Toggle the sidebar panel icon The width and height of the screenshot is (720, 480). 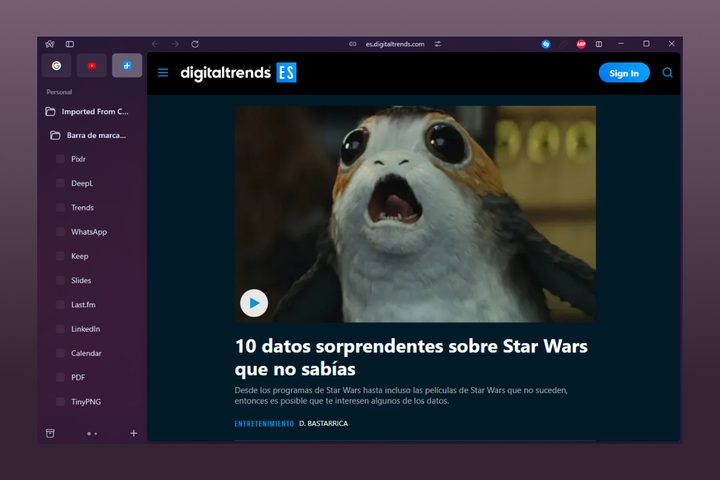click(70, 44)
